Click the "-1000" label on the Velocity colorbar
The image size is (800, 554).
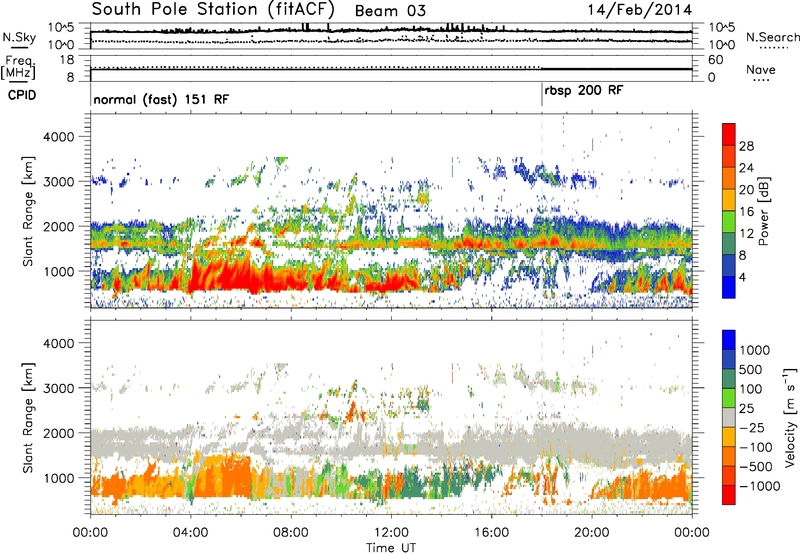(x=759, y=486)
